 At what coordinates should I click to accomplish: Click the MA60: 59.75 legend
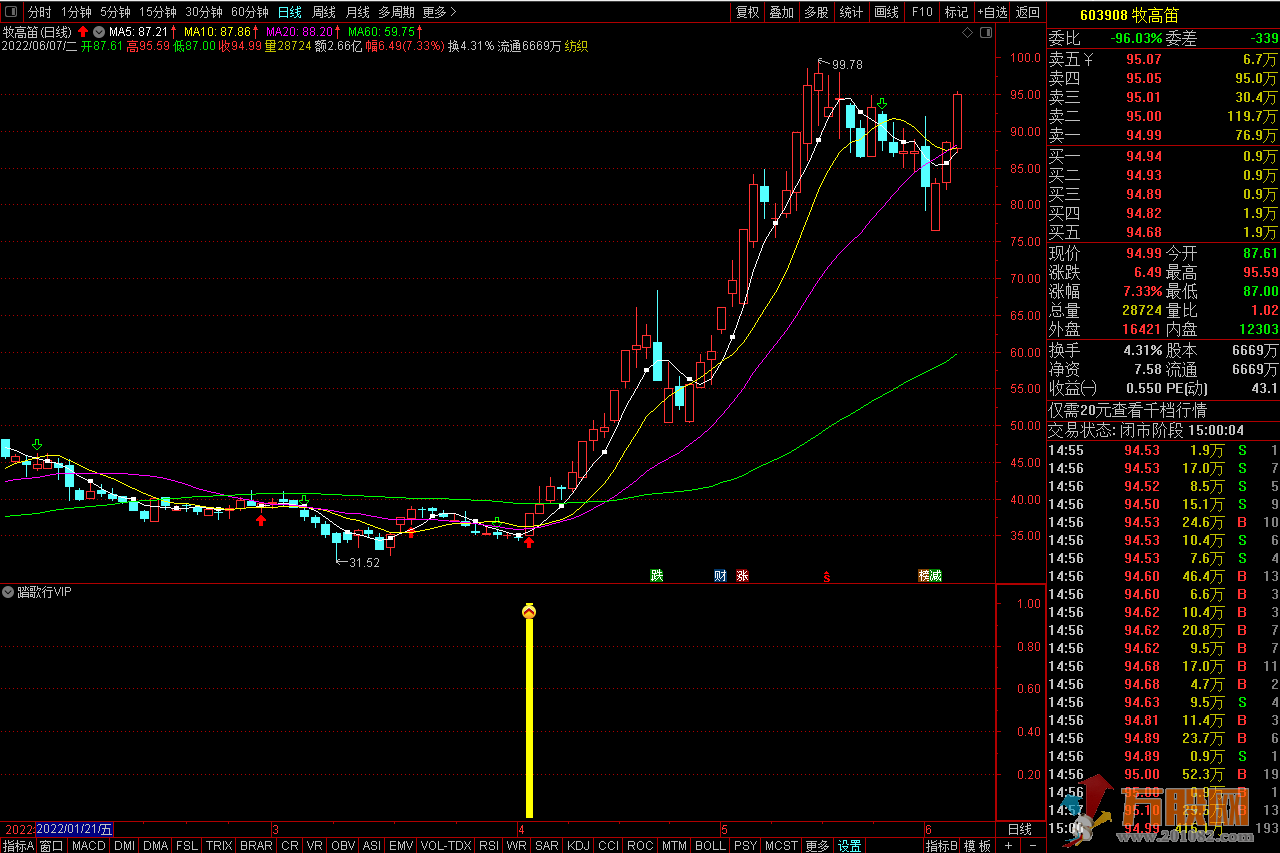click(383, 32)
